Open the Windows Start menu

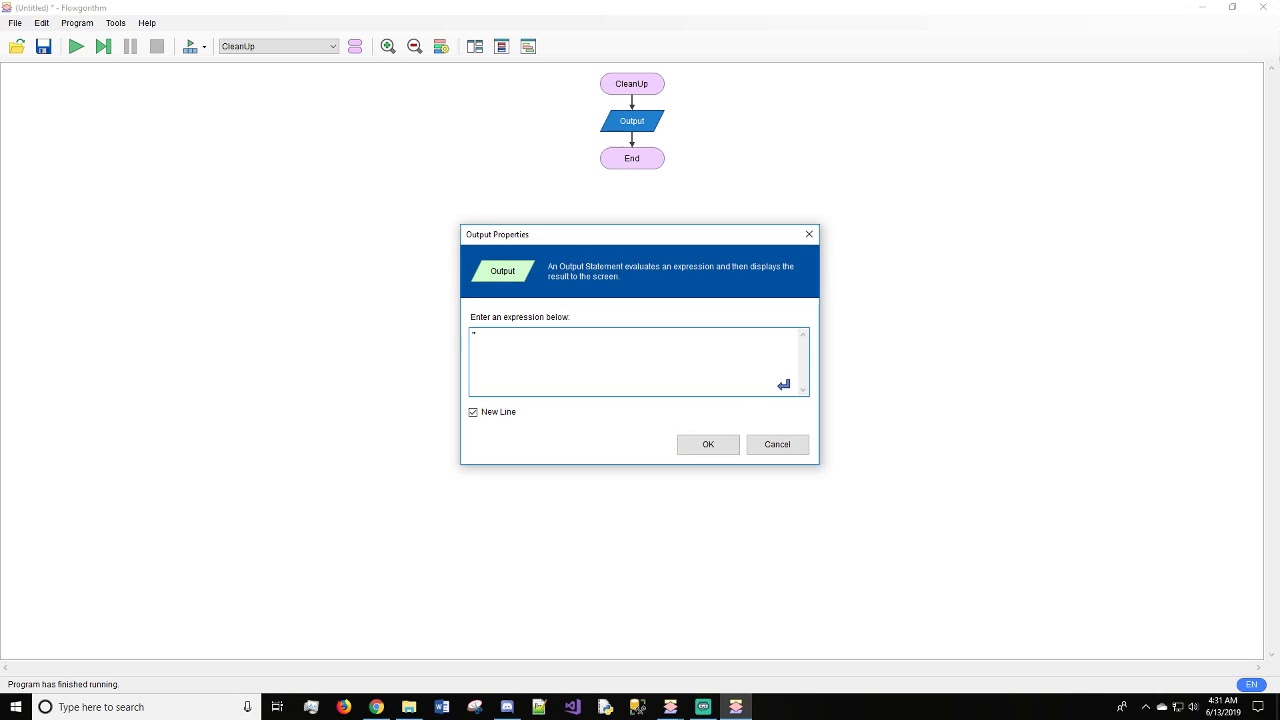16,707
